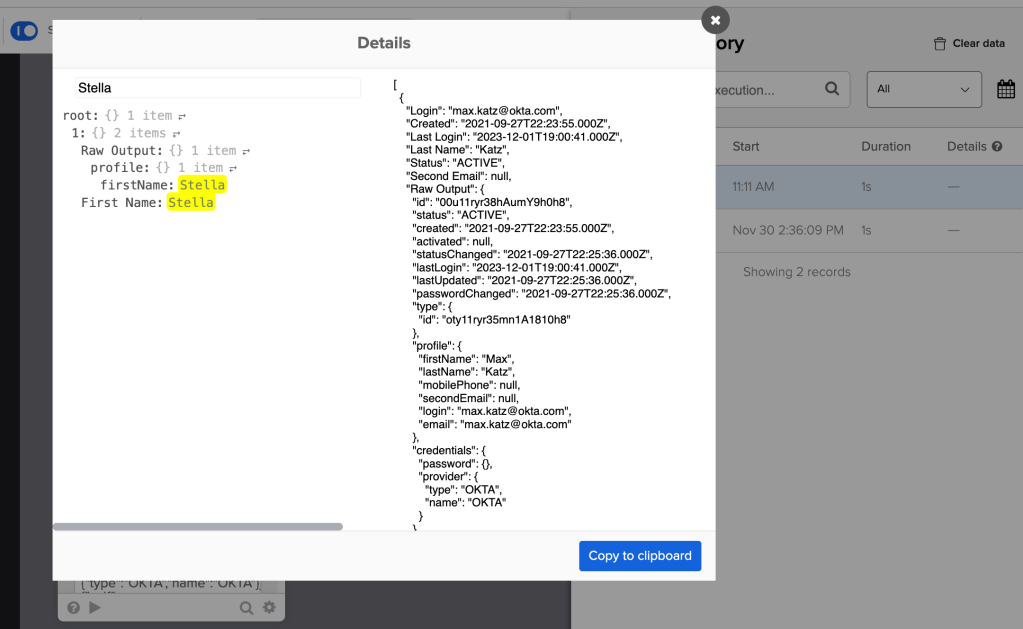Image resolution: width=1023 pixels, height=629 pixels.
Task: Open the All executions dropdown
Action: 923,89
